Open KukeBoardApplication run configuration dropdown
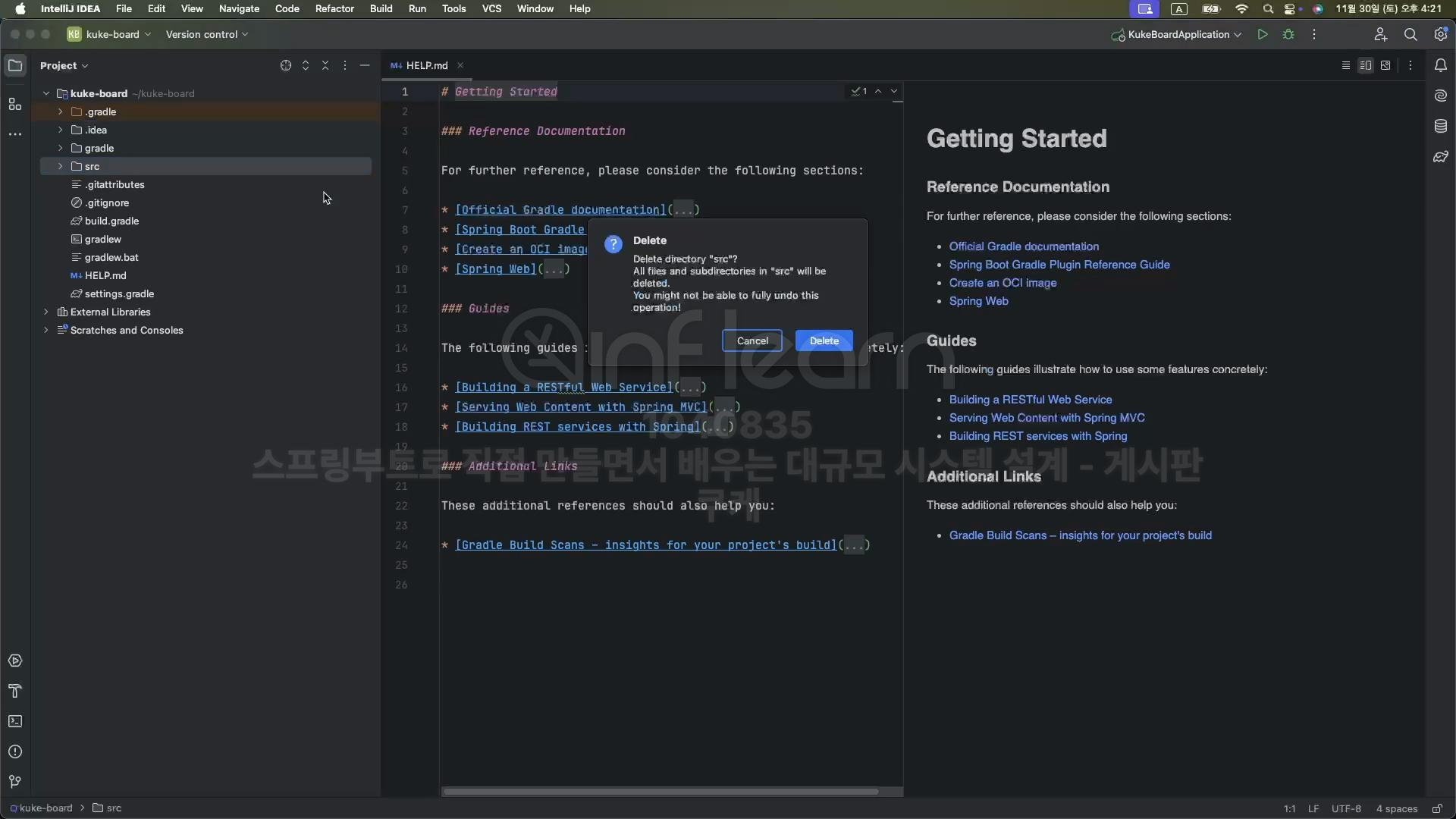 tap(1176, 34)
